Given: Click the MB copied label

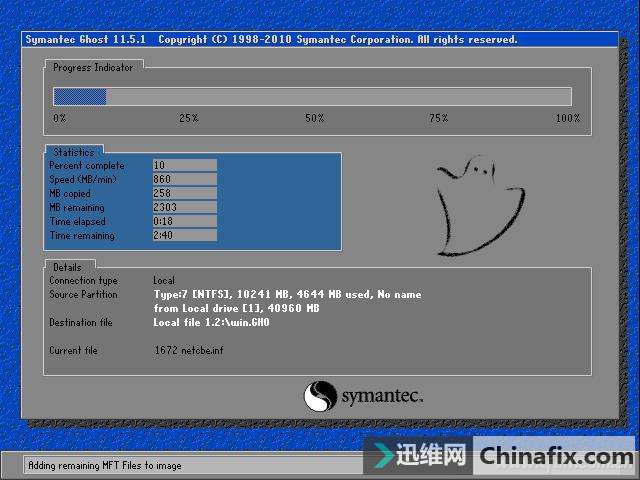Looking at the screenshot, I should 70,193.
